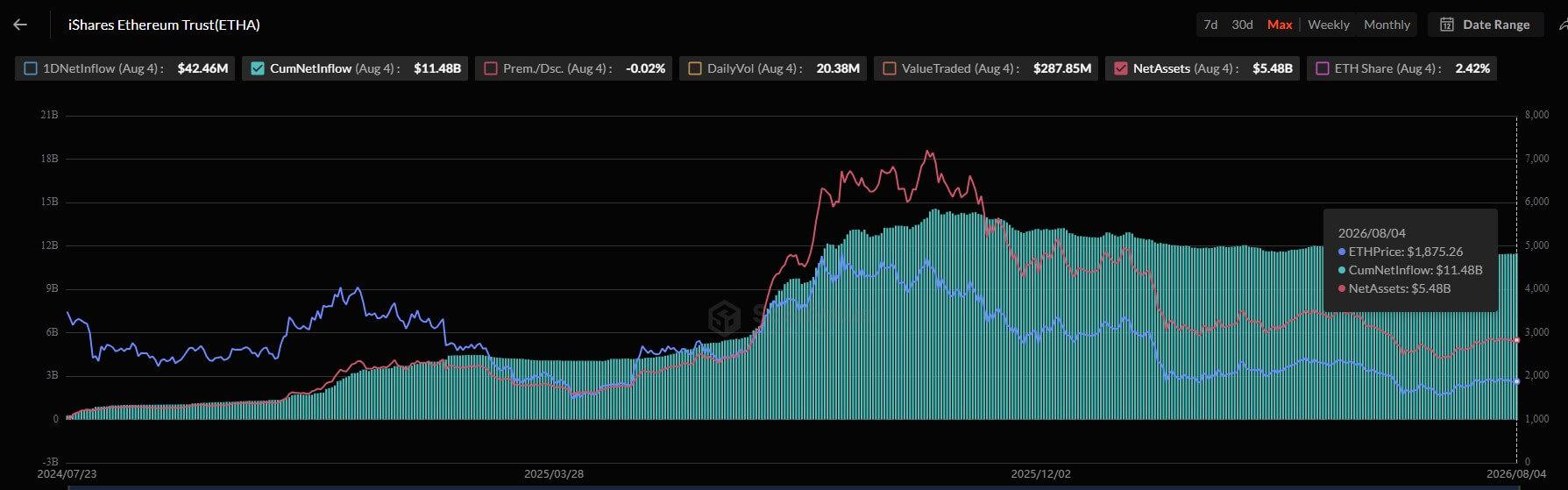Click the red NetAssets endpoint marker
Viewport: 1568px width, 490px height.
point(1517,340)
